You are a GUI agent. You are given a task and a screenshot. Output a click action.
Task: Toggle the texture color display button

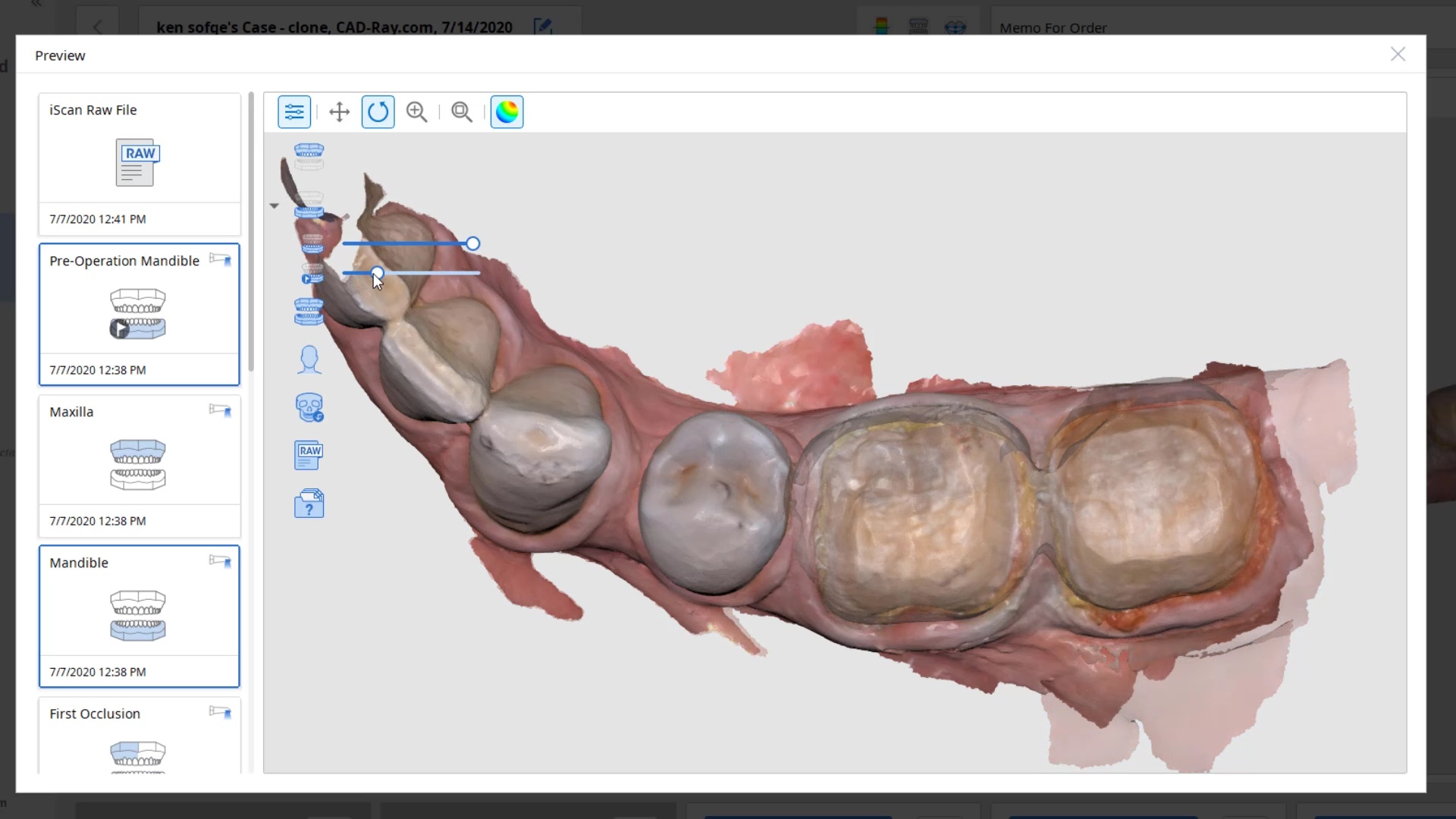507,112
